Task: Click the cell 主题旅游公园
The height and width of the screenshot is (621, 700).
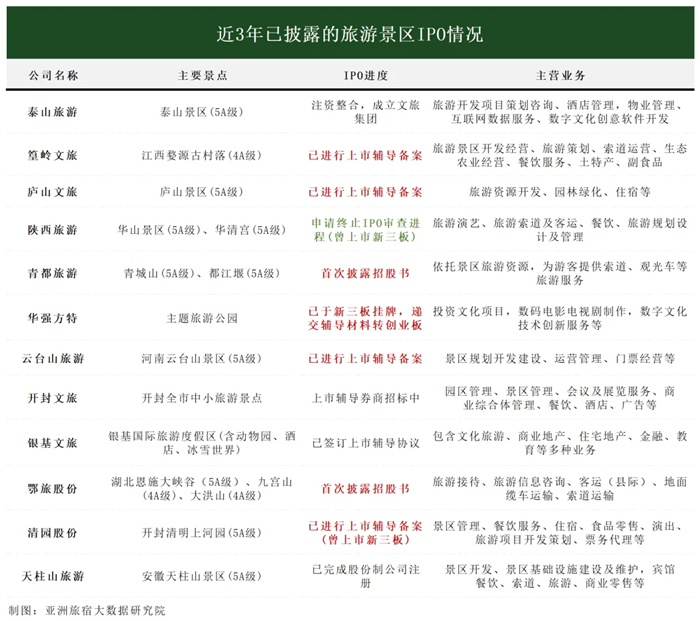Action: pos(202,318)
